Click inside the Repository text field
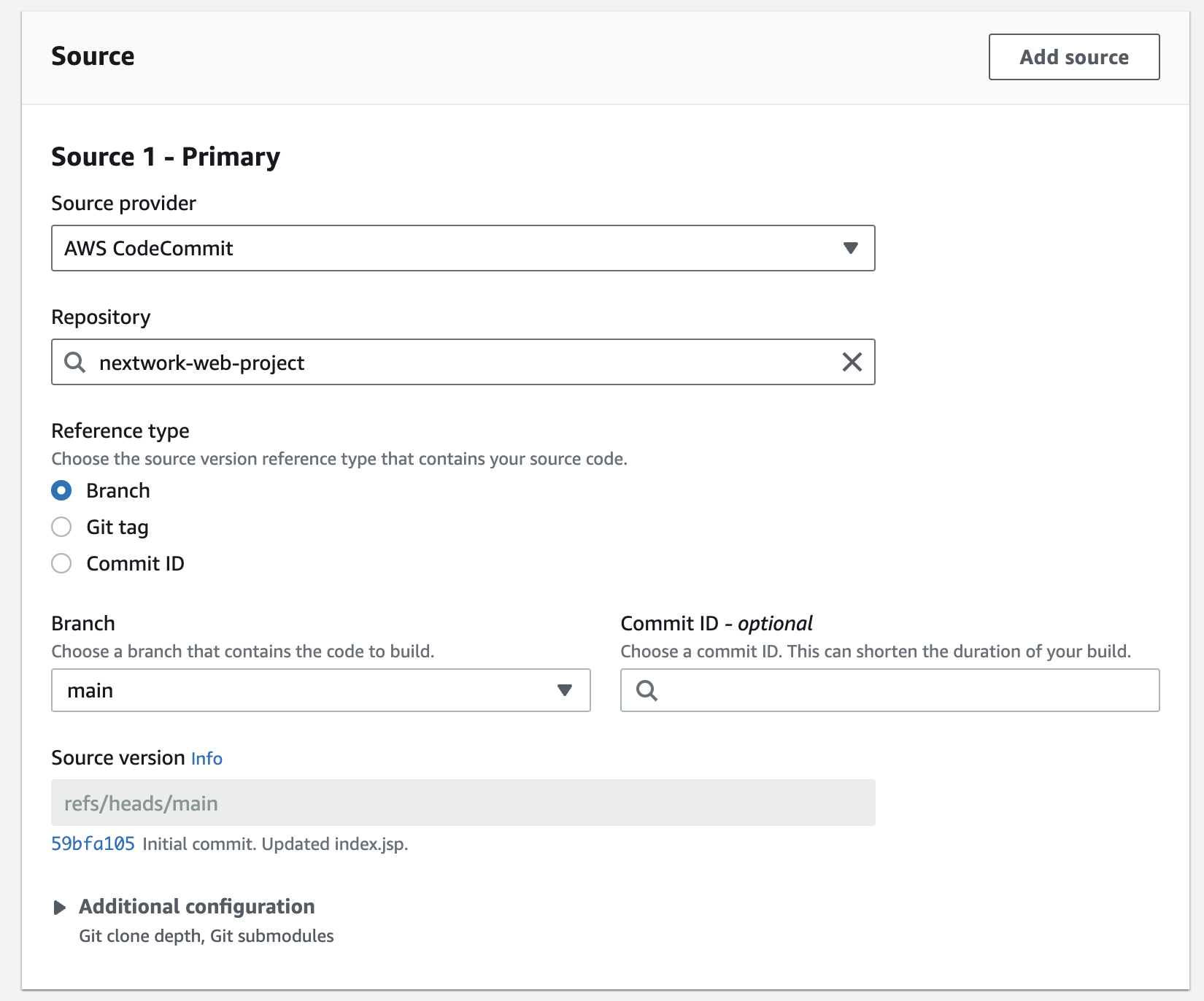This screenshot has height=1001, width=1204. pos(467,362)
